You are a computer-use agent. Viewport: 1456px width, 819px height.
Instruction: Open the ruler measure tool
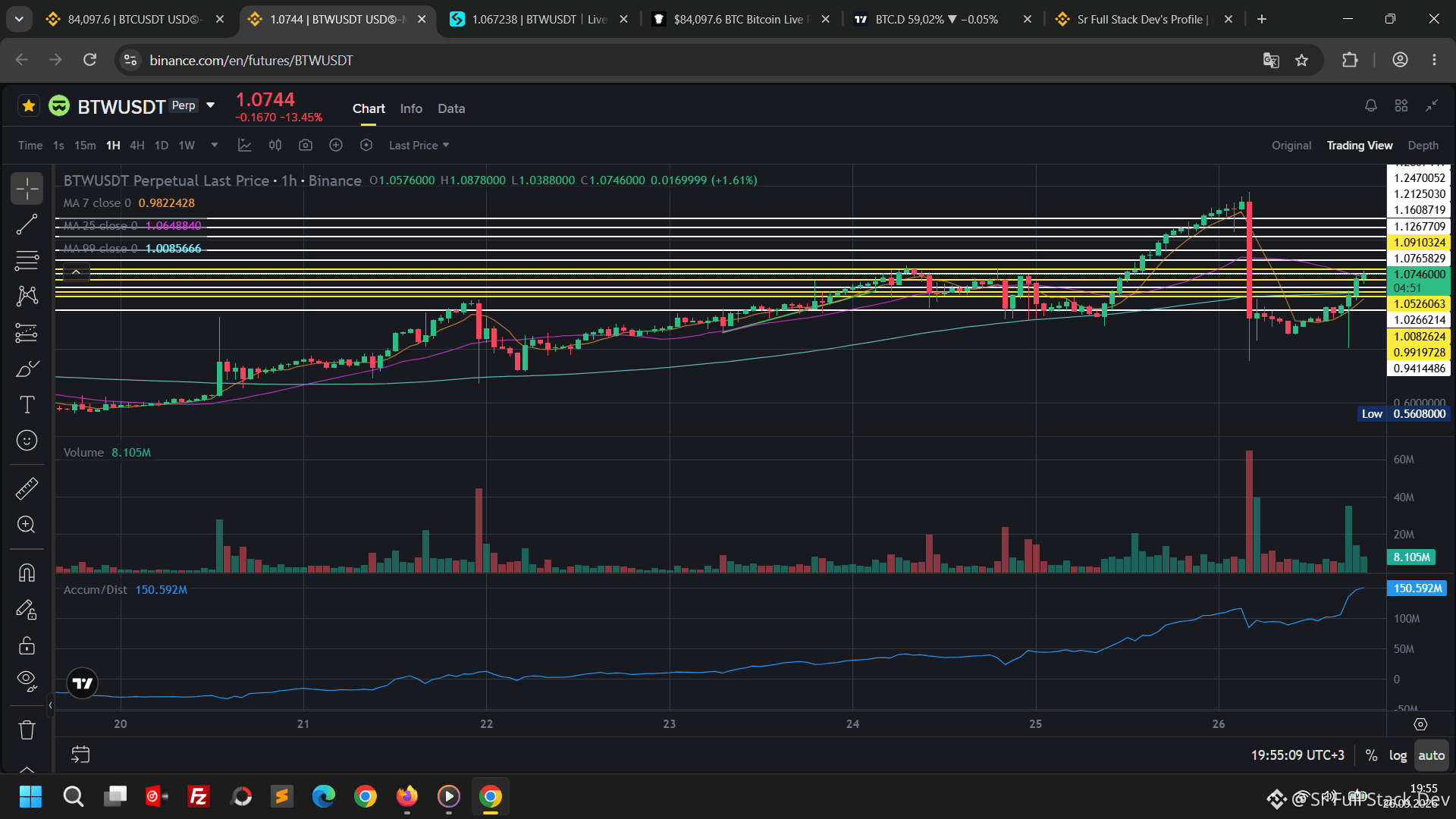click(27, 489)
